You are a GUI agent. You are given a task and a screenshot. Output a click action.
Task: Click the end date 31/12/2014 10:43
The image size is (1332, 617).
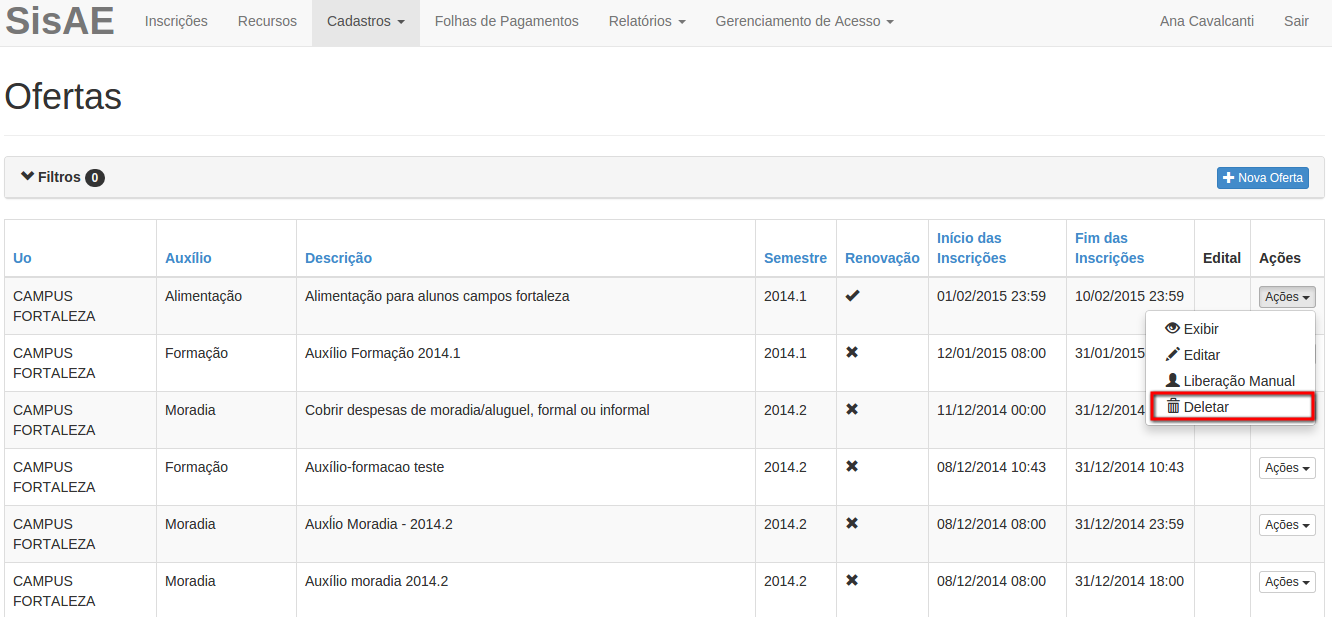(1129, 467)
